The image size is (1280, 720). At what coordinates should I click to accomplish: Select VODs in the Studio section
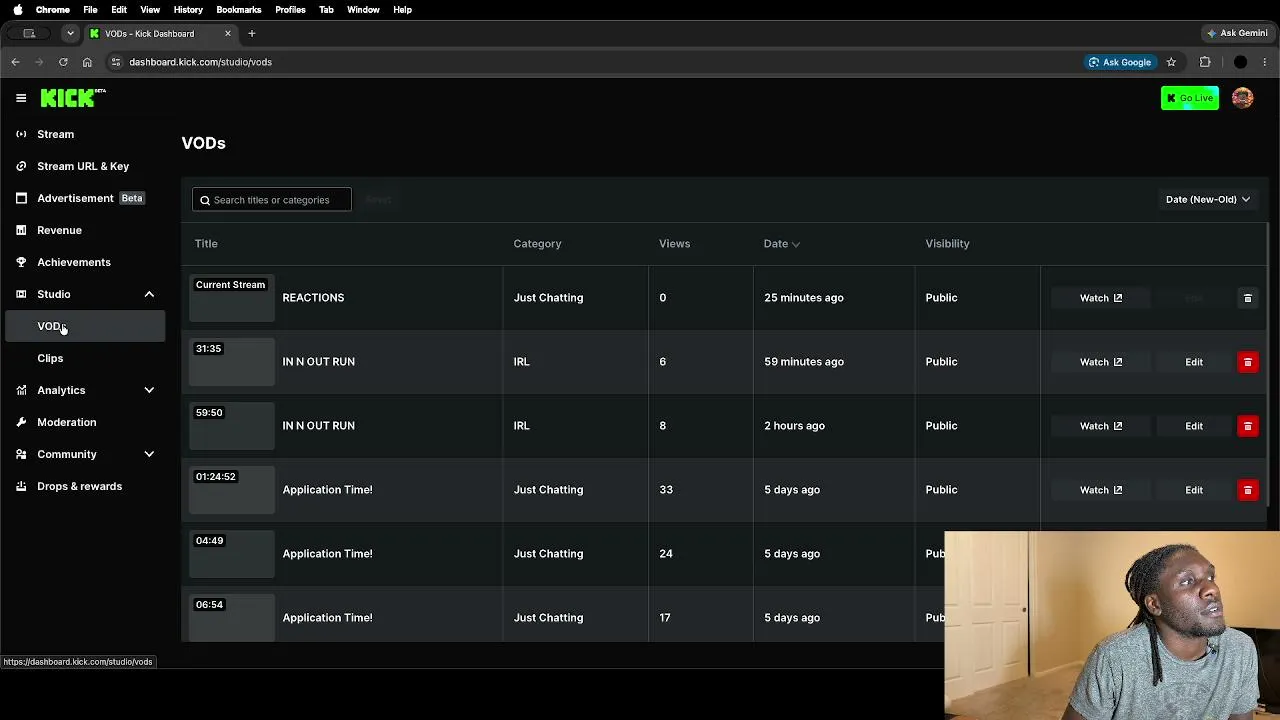[x=85, y=326]
